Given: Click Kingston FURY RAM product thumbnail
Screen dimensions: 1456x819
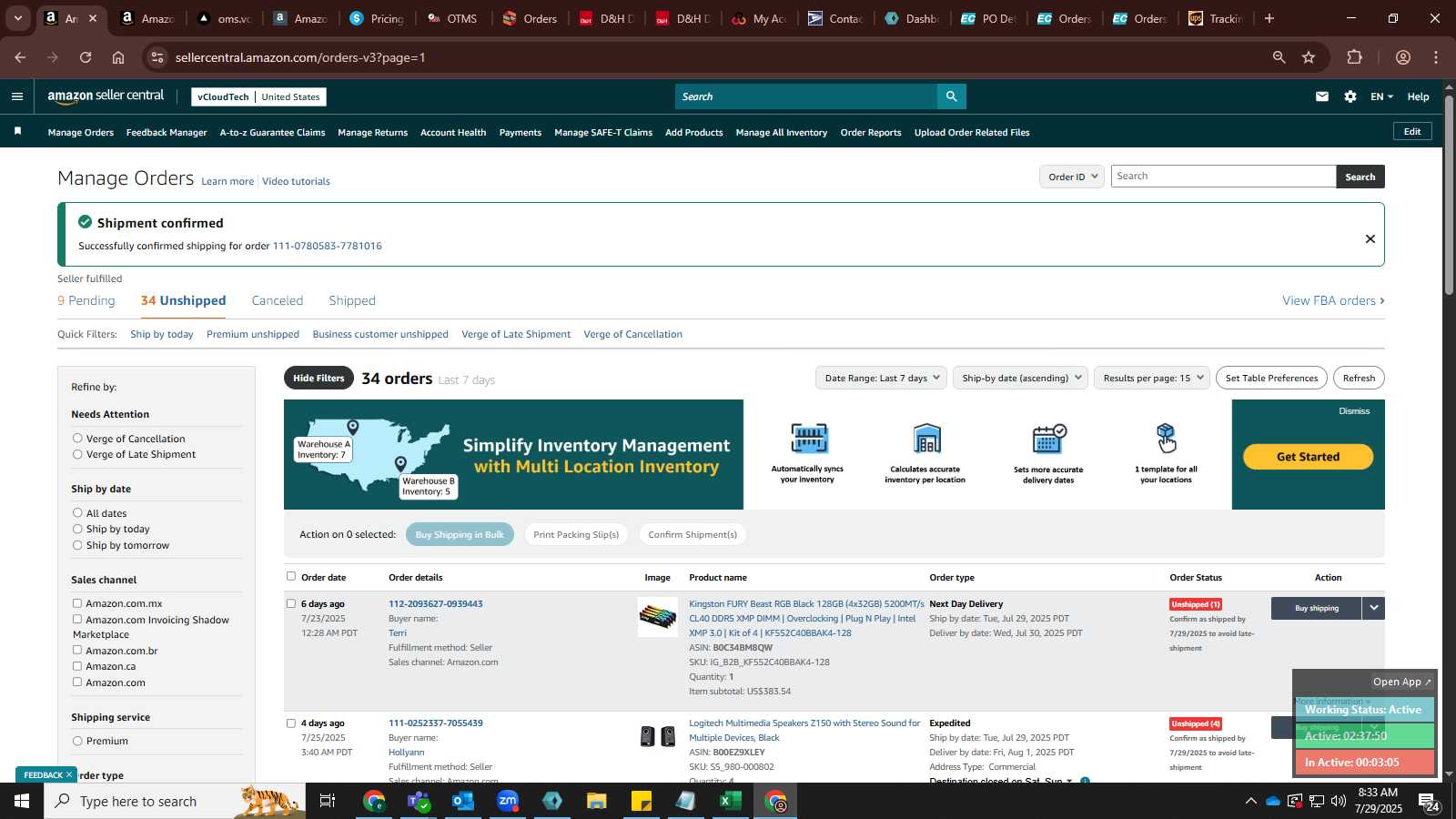Looking at the screenshot, I should click(x=658, y=616).
